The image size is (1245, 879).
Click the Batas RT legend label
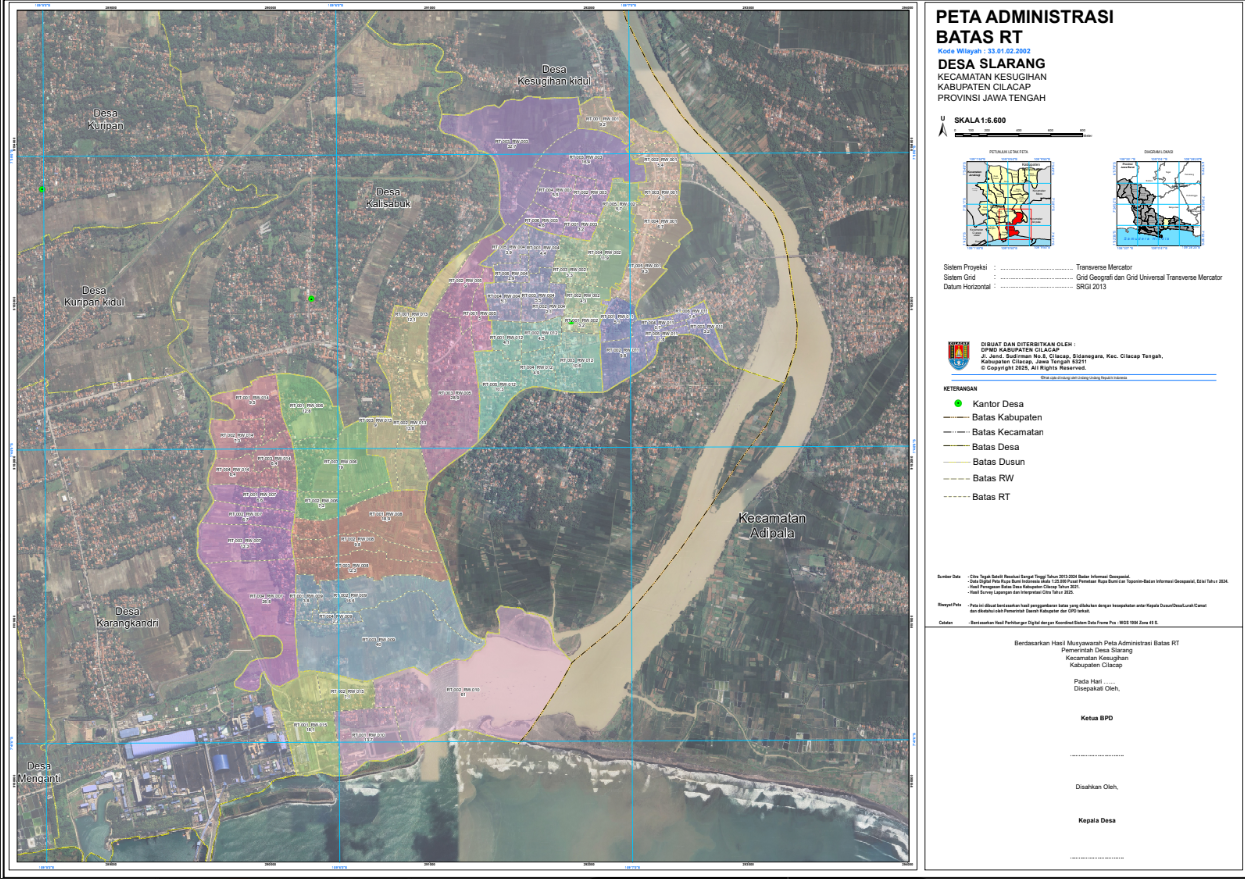click(993, 496)
